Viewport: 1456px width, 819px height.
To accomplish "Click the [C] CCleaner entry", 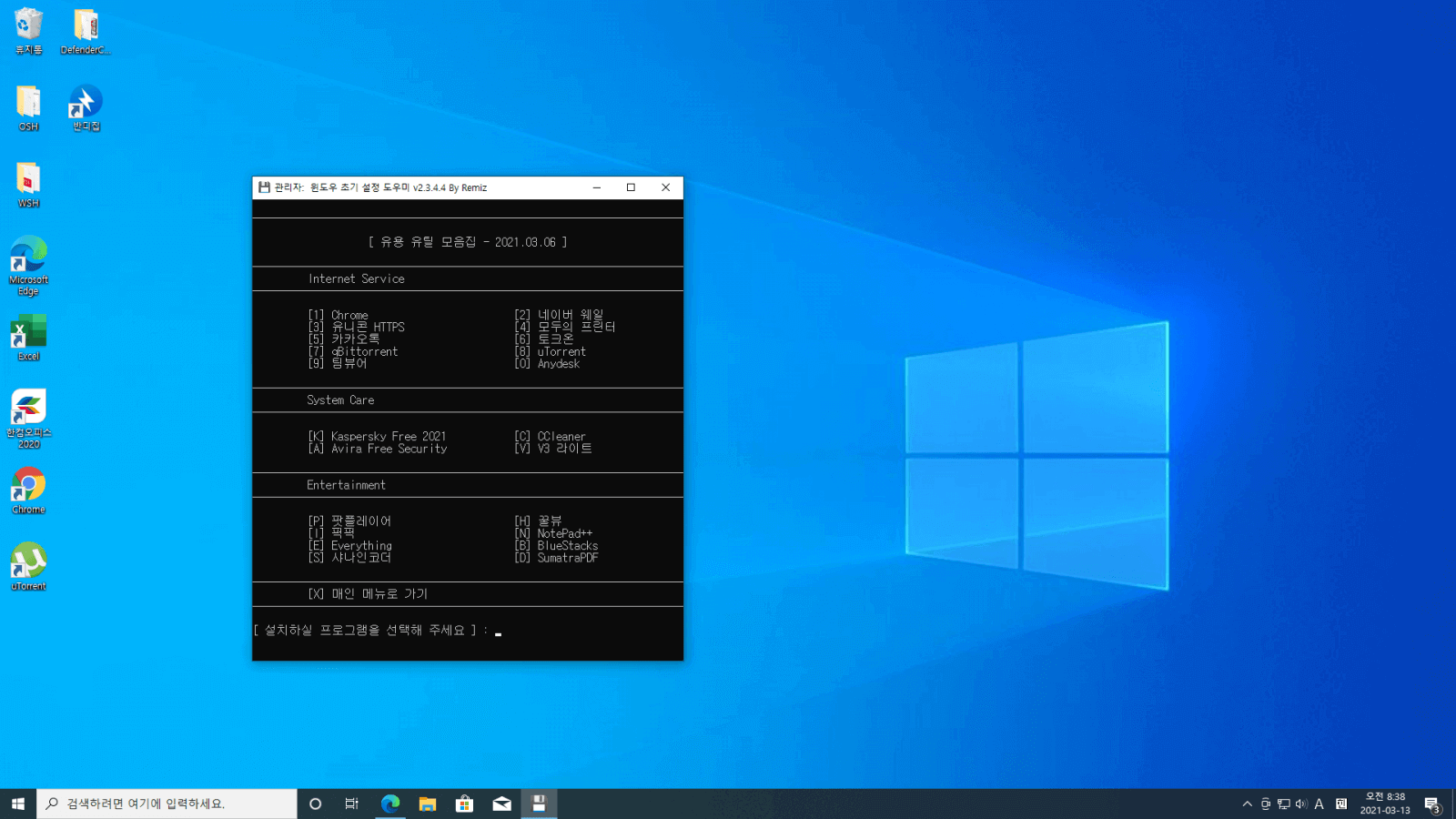I will tap(551, 436).
